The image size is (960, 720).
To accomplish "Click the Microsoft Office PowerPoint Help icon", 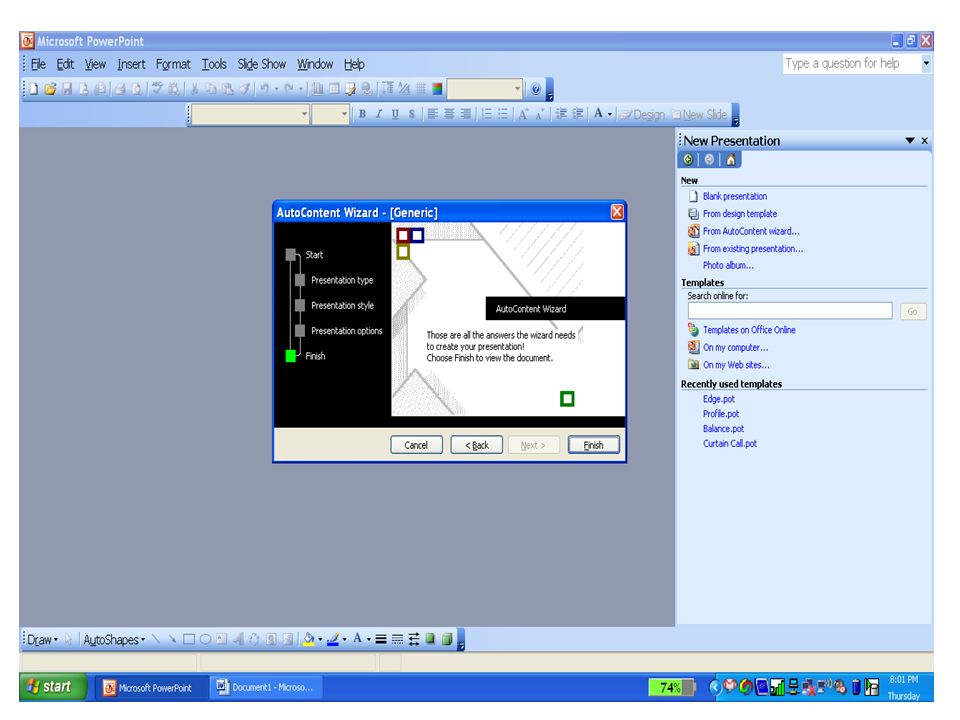I will [536, 89].
